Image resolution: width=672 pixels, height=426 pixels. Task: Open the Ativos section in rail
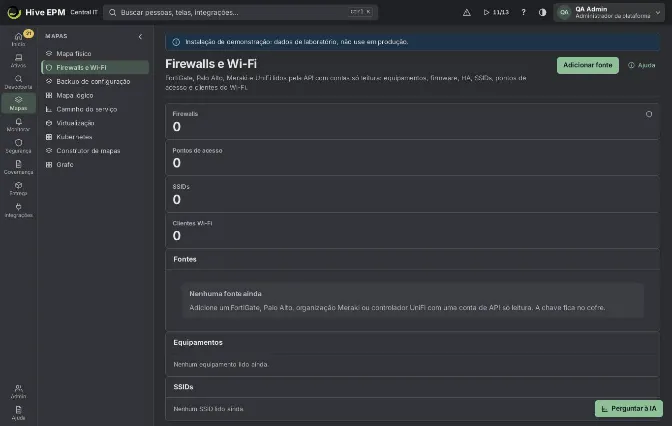(18, 60)
